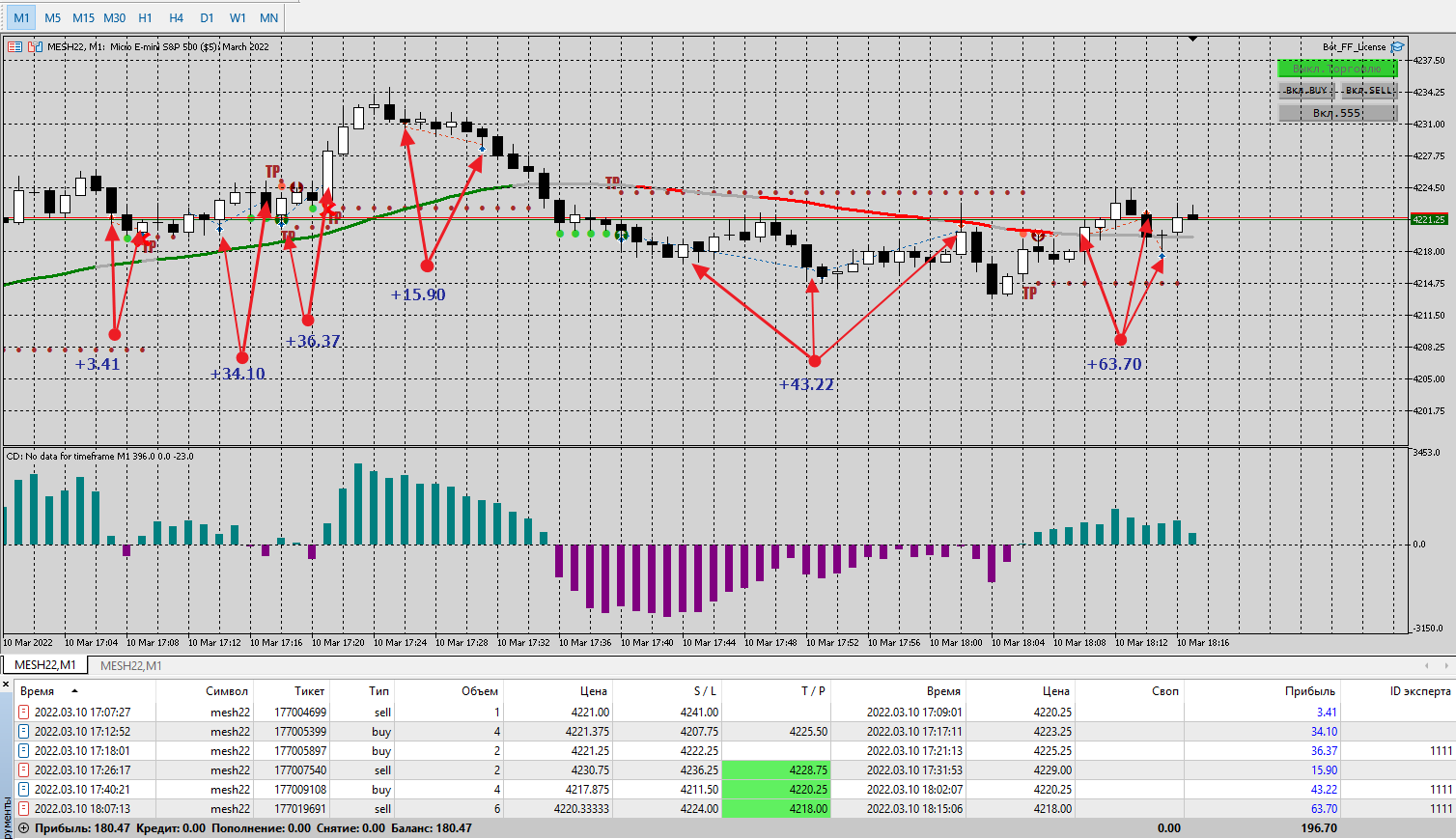Image resolution: width=1456 pixels, height=839 pixels.
Task: Click the Bot_FF_License expert advisor hat icon
Action: (1397, 46)
